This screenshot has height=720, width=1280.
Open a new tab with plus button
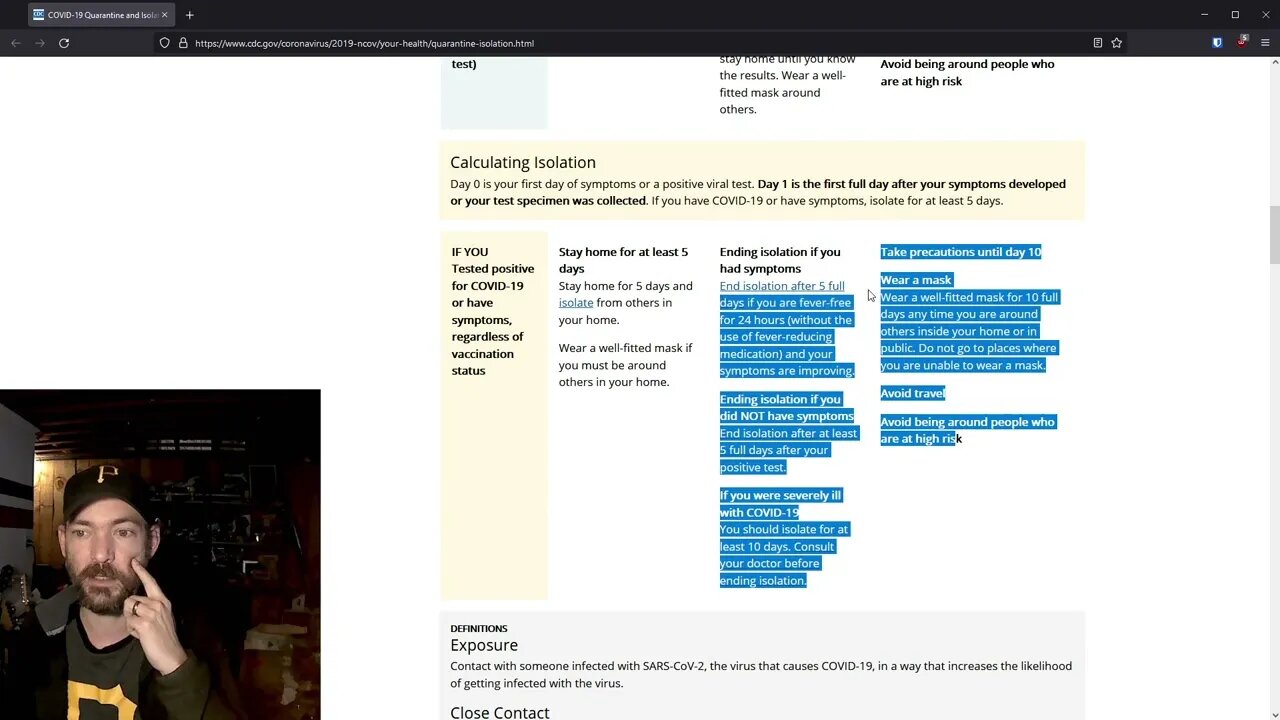pos(189,15)
